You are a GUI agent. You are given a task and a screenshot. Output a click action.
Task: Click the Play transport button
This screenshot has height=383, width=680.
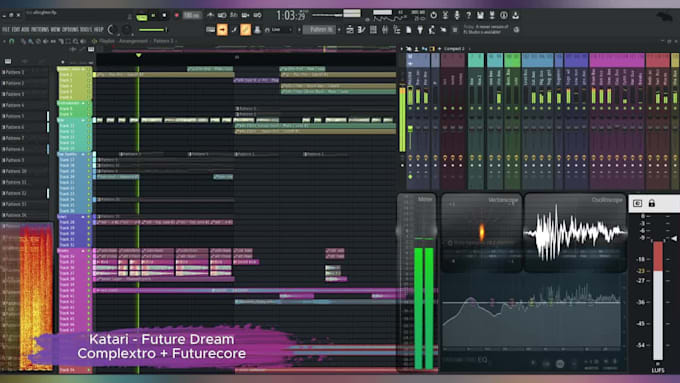153,16
